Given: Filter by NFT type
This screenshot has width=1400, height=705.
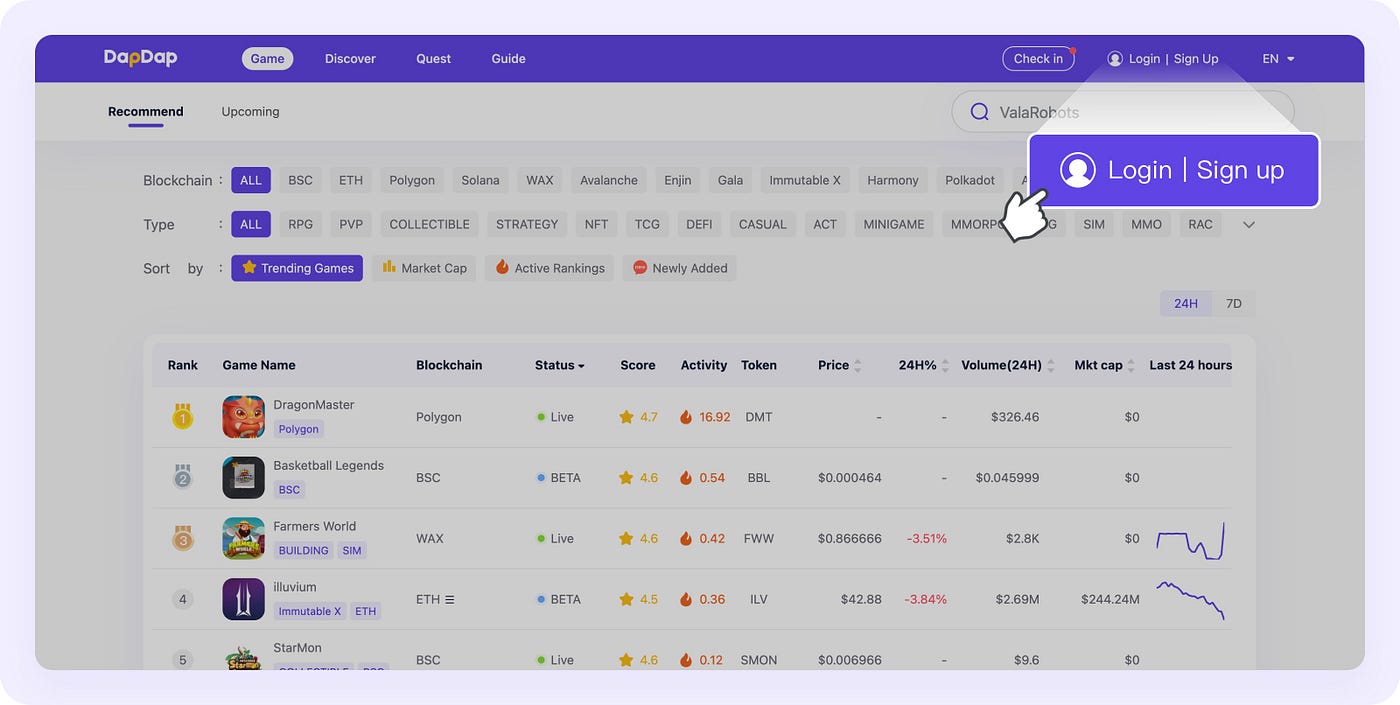Looking at the screenshot, I should tap(597, 224).
